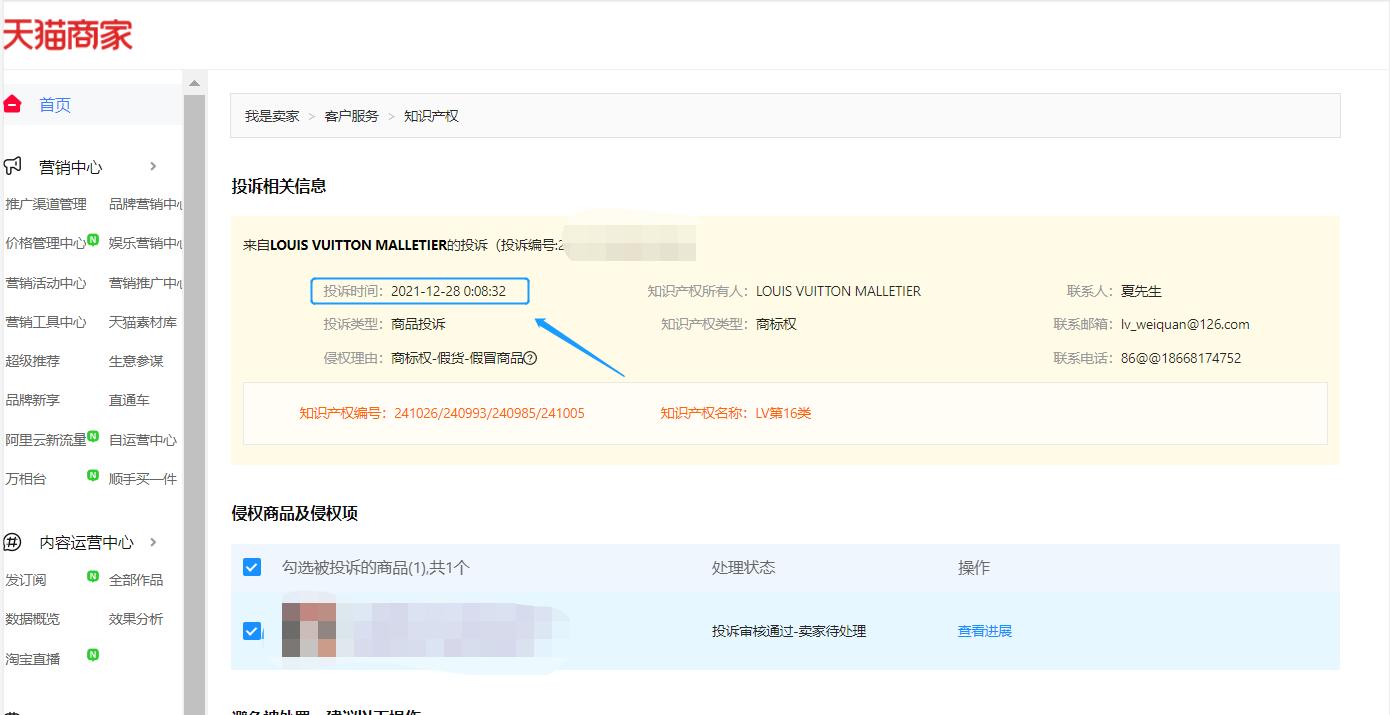Select the red home icon beside 首页
The image size is (1390, 715).
(13, 103)
